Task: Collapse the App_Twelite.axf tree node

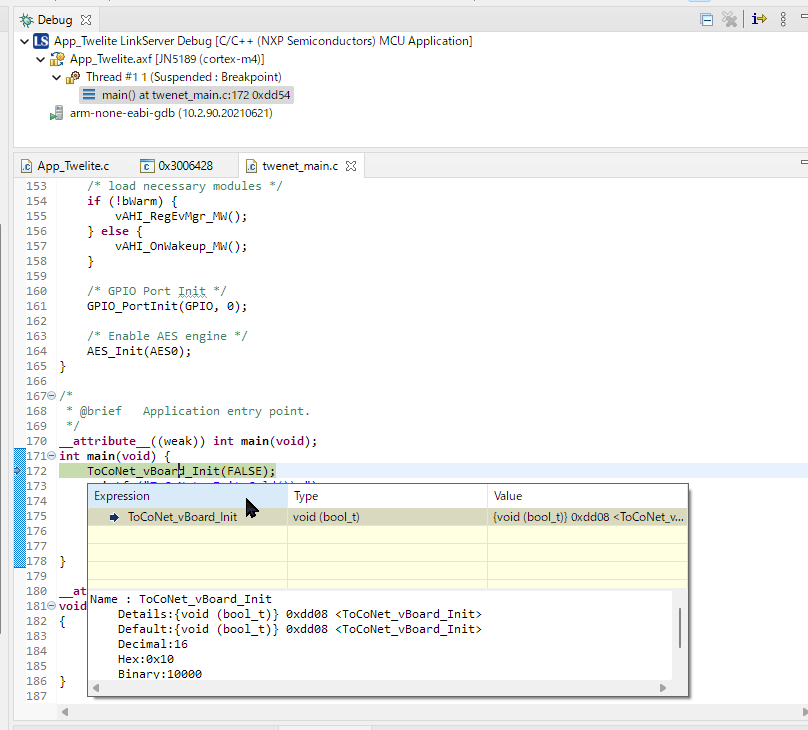Action: point(40,59)
